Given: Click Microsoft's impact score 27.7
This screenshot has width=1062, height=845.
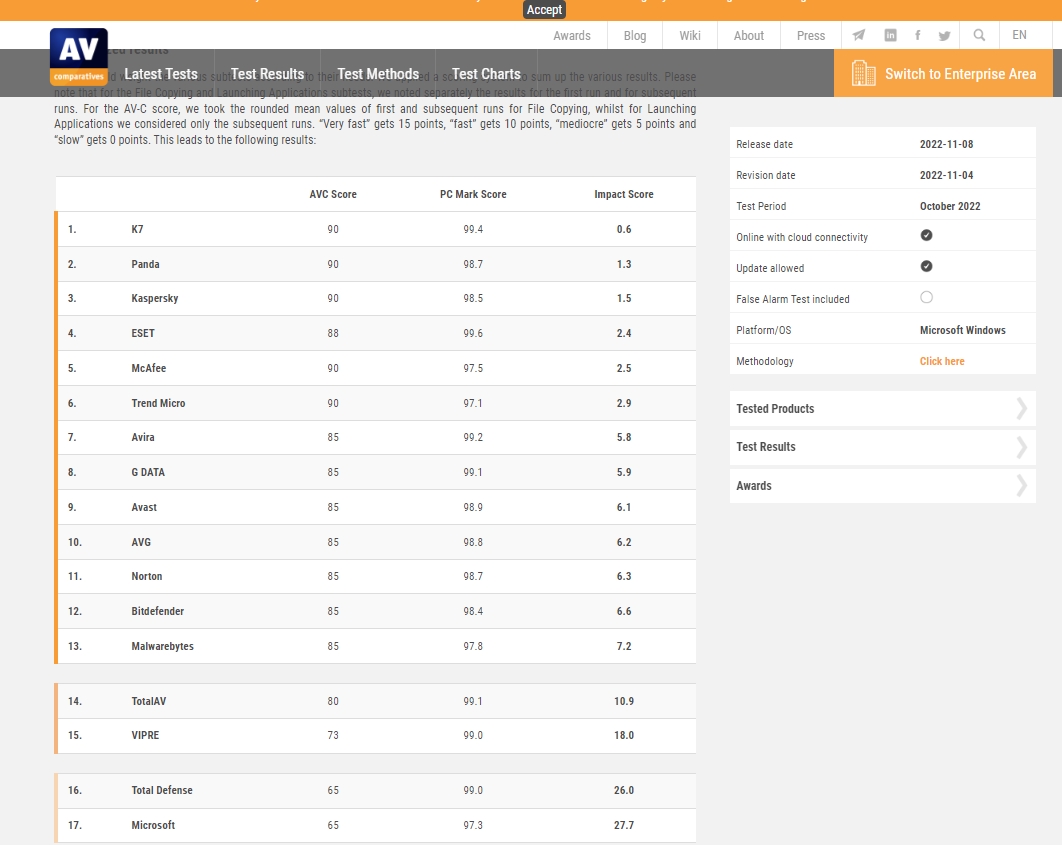Looking at the screenshot, I should coord(624,825).
